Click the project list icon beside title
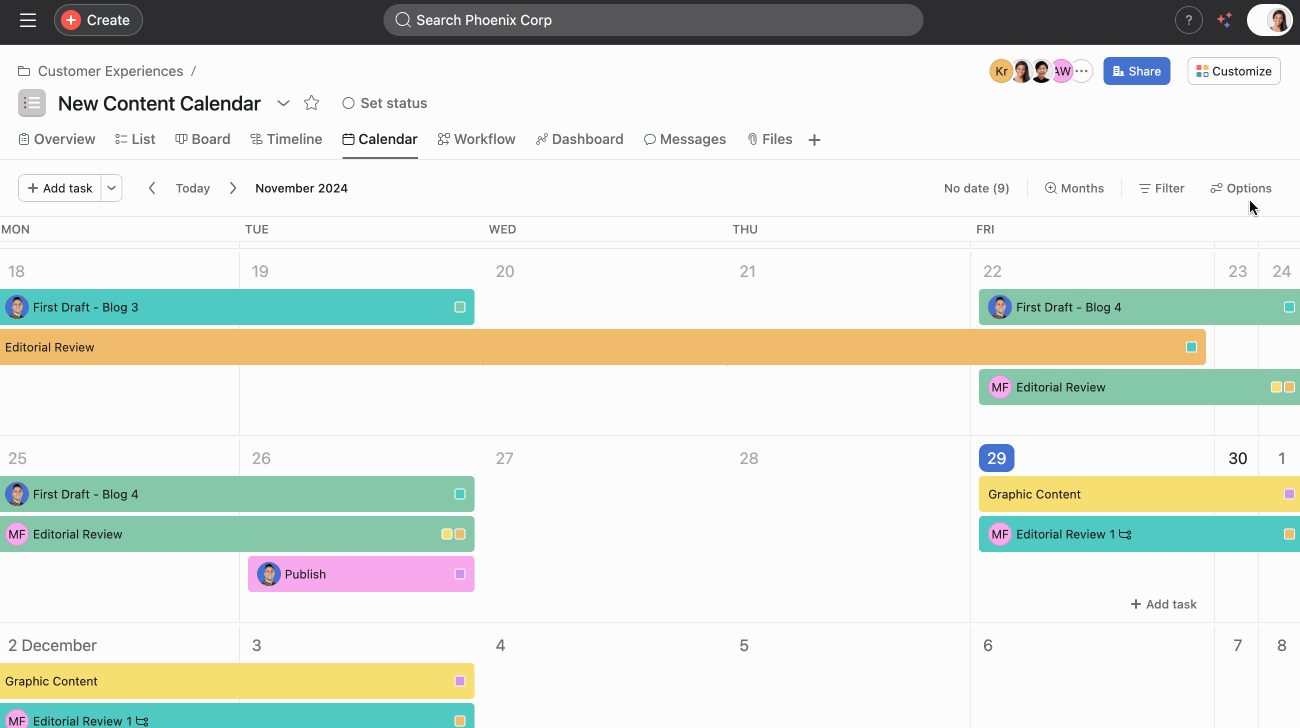Image resolution: width=1300 pixels, height=728 pixels. (32, 103)
